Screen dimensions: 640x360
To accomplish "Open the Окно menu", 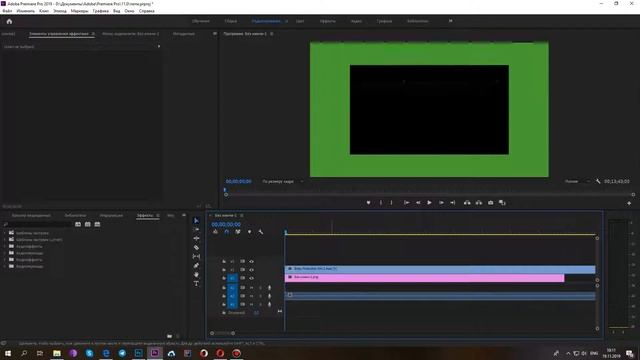I will tap(129, 11).
